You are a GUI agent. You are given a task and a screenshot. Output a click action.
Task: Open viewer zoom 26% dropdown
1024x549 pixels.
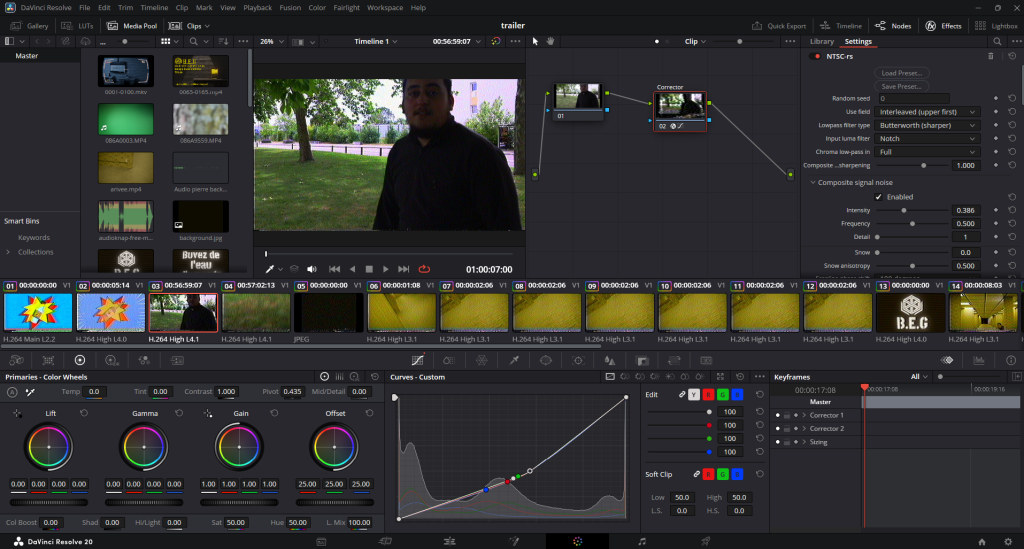(272, 41)
